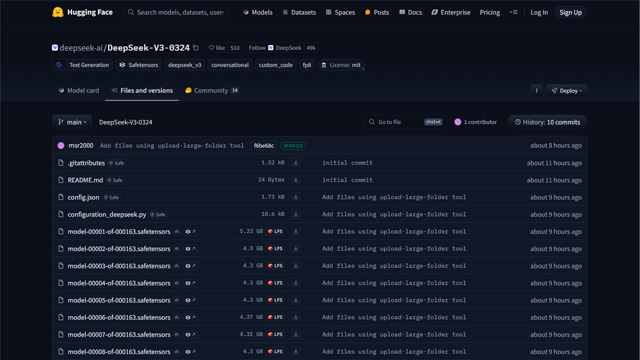Open the main branch dropdown

coord(72,122)
